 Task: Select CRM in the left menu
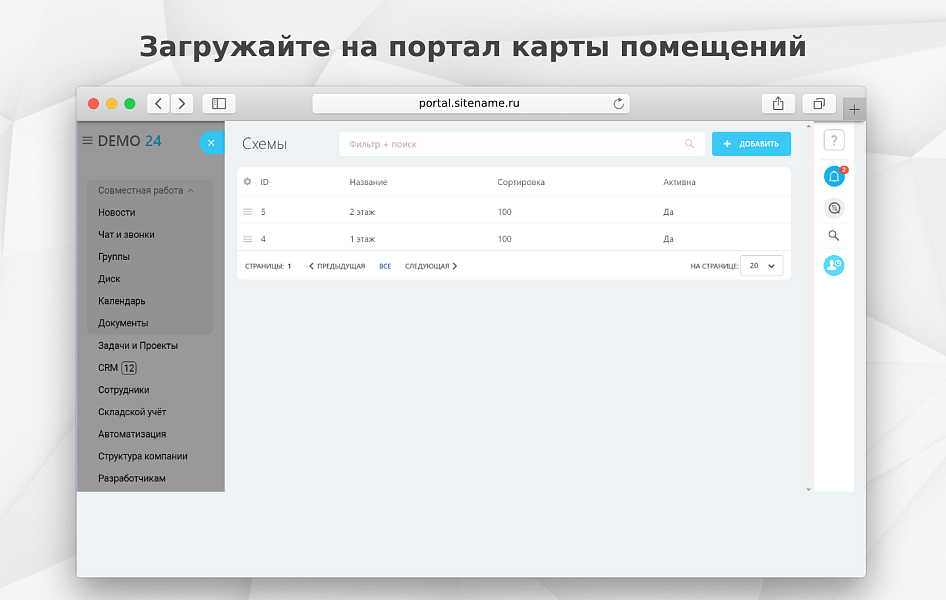click(x=108, y=368)
